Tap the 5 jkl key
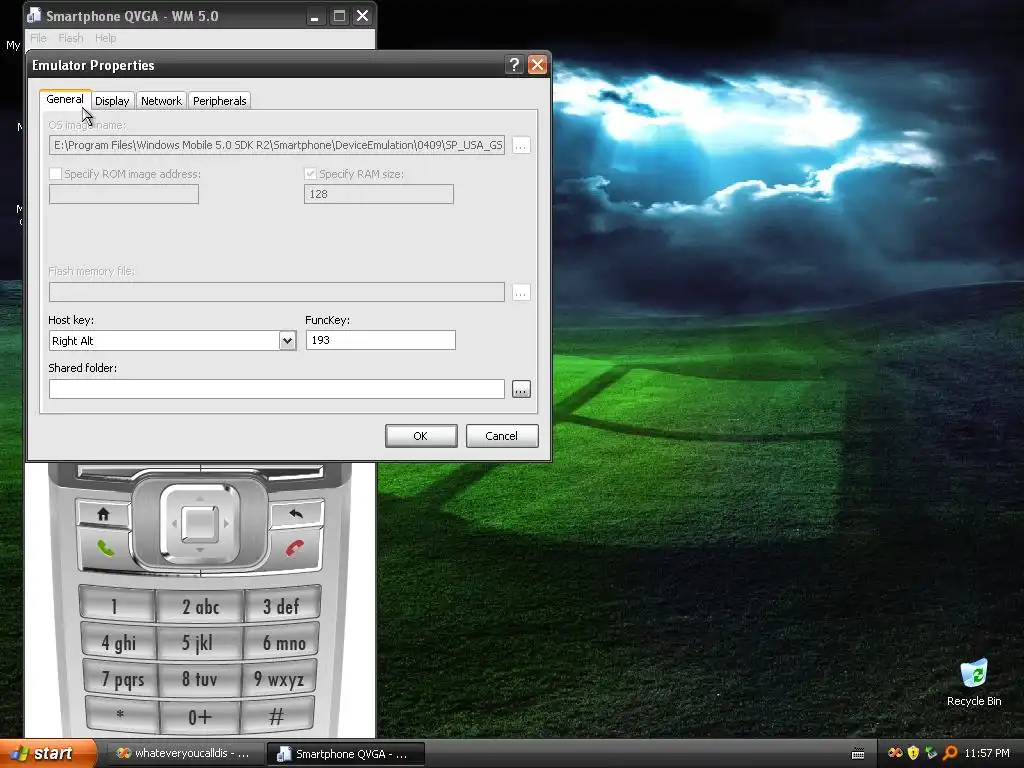This screenshot has width=1024, height=768. (200, 643)
